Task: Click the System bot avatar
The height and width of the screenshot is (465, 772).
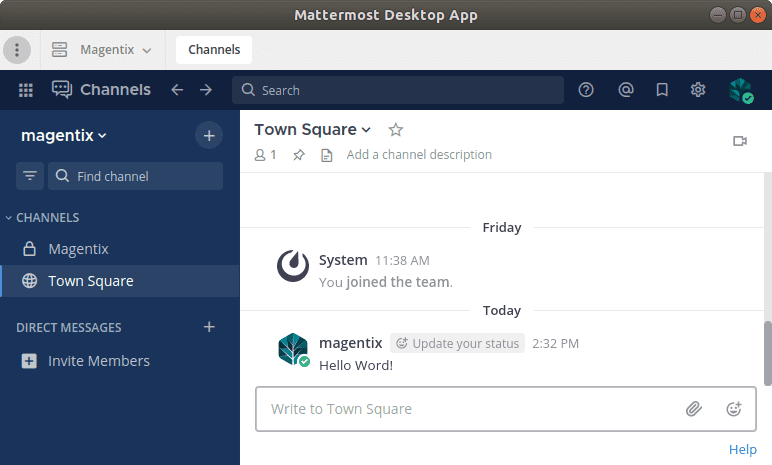Action: click(293, 266)
